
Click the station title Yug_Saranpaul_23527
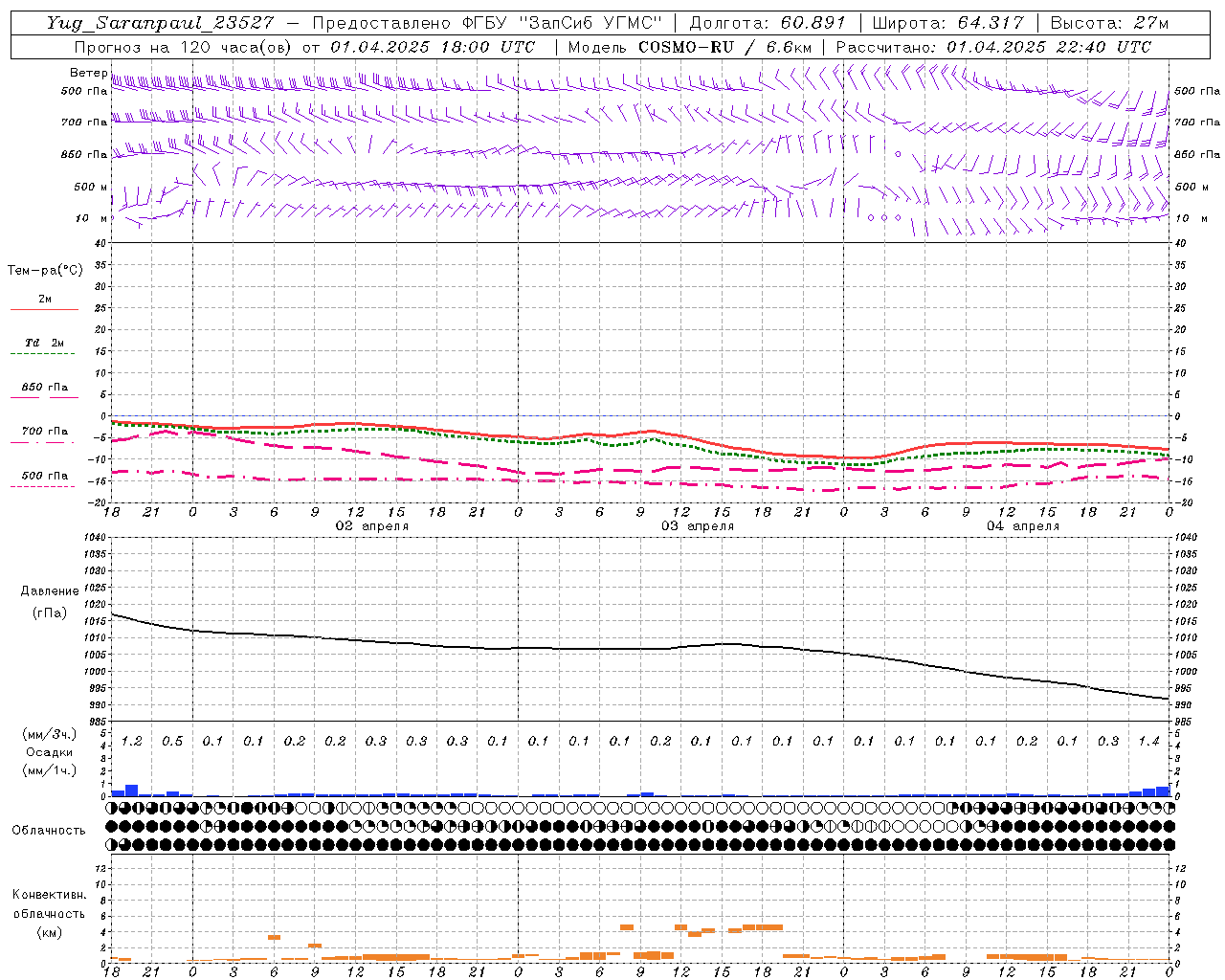tap(161, 23)
